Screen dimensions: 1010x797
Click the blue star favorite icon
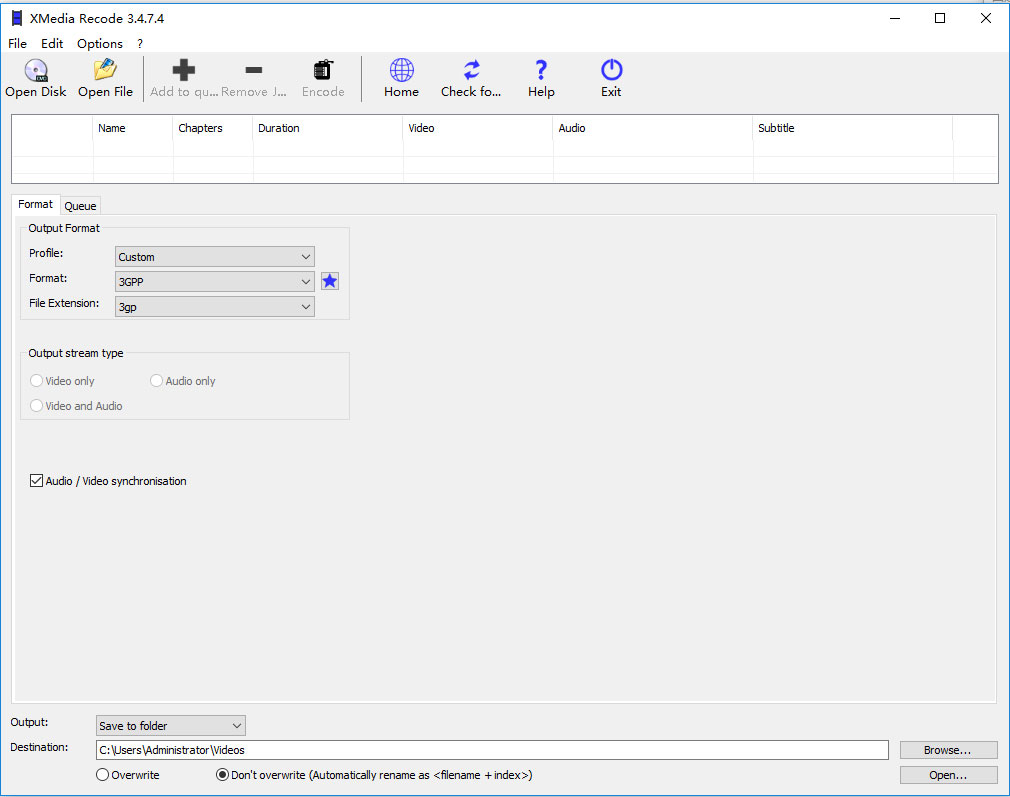point(330,282)
